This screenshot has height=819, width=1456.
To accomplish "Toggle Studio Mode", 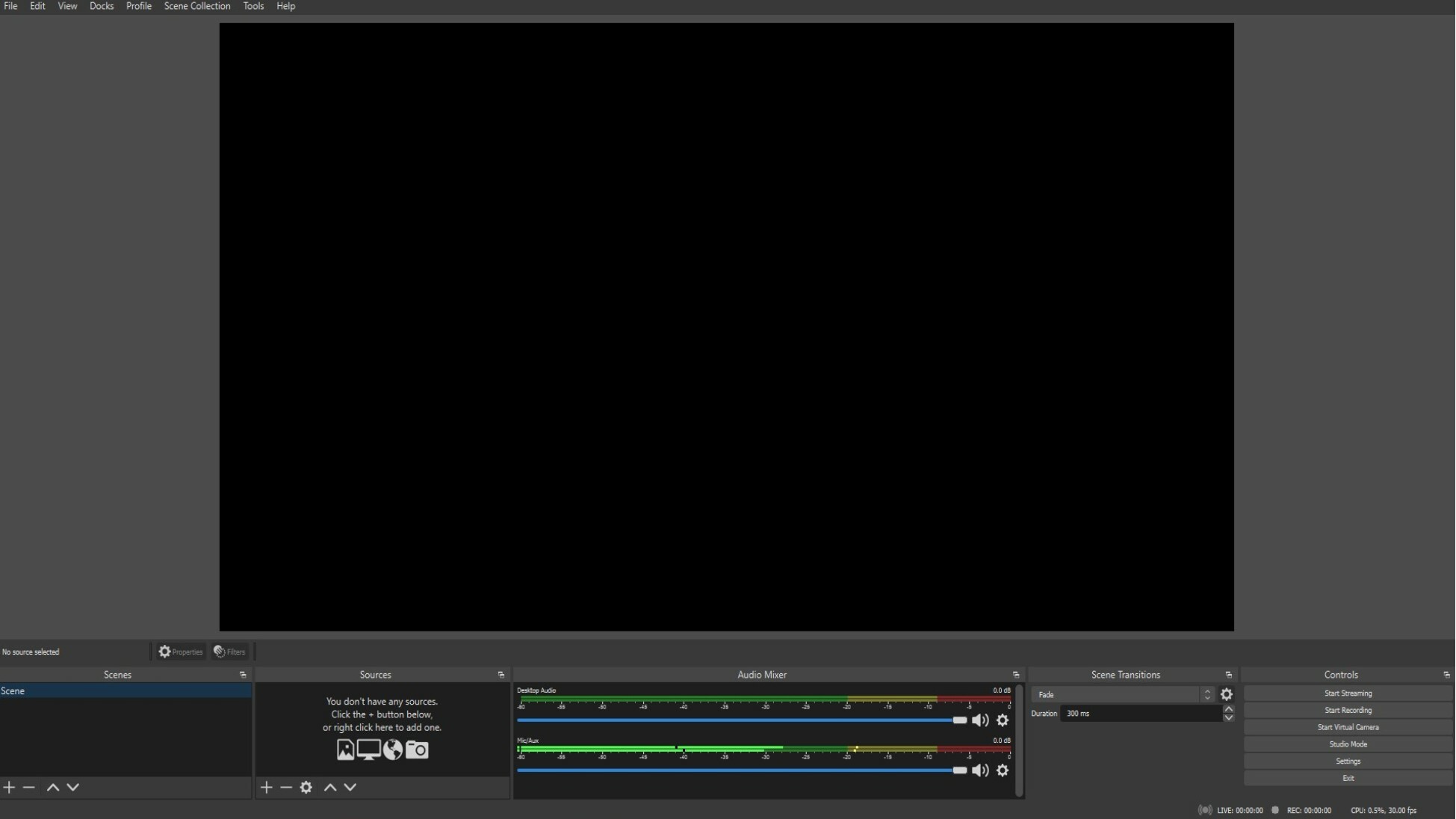I will (1348, 744).
